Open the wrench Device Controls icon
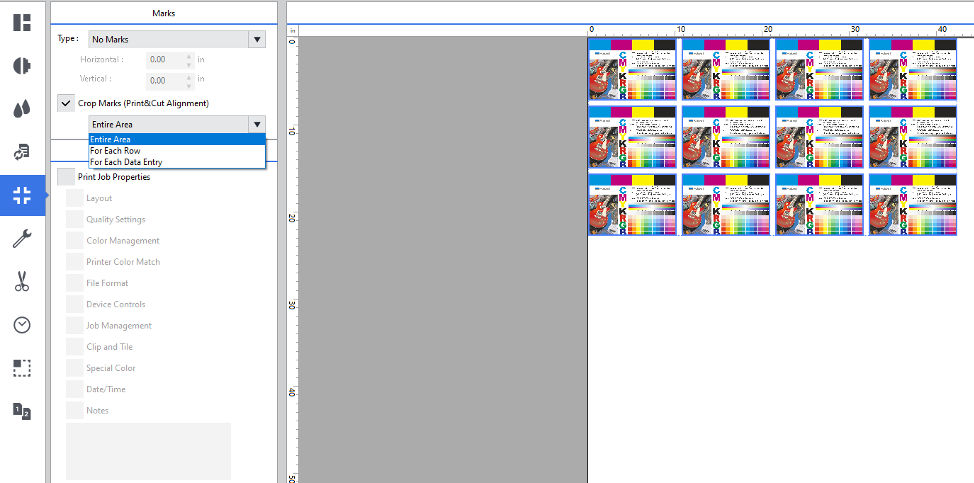 (22, 238)
